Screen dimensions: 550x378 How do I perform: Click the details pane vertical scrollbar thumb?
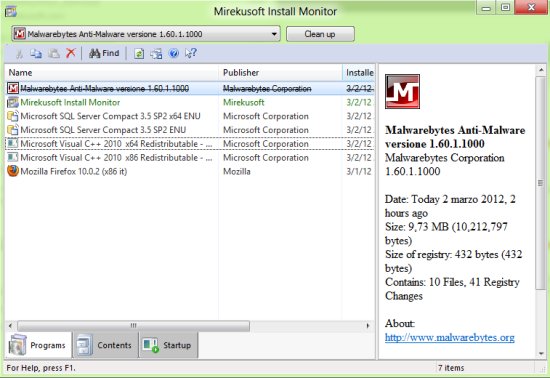(541, 182)
